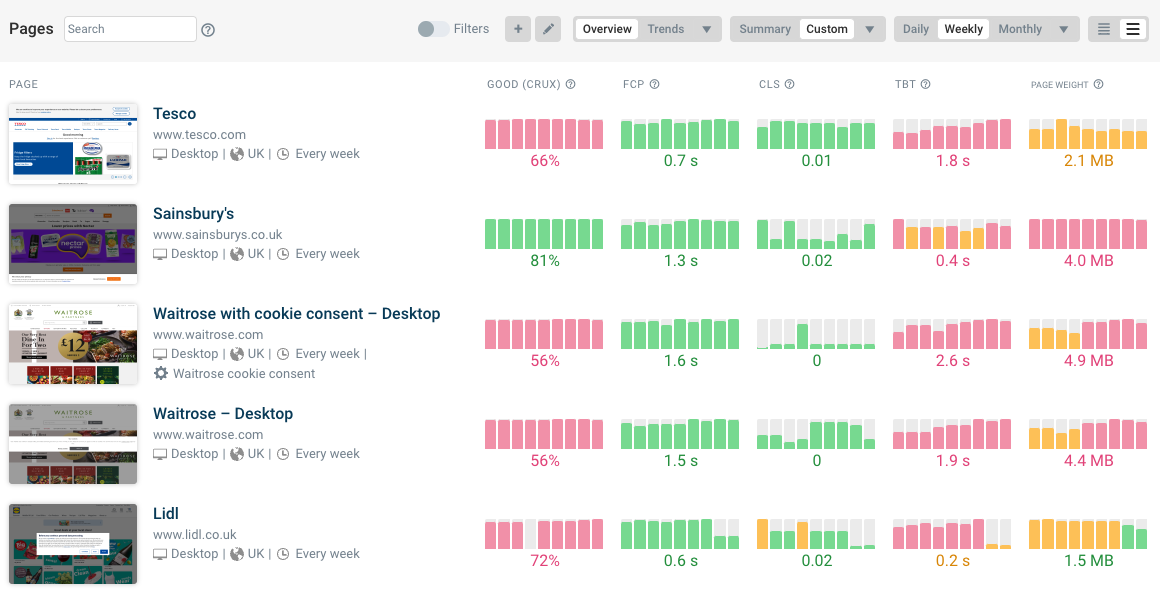This screenshot has height=595, width=1160.
Task: Select the Overview tab
Action: [607, 29]
